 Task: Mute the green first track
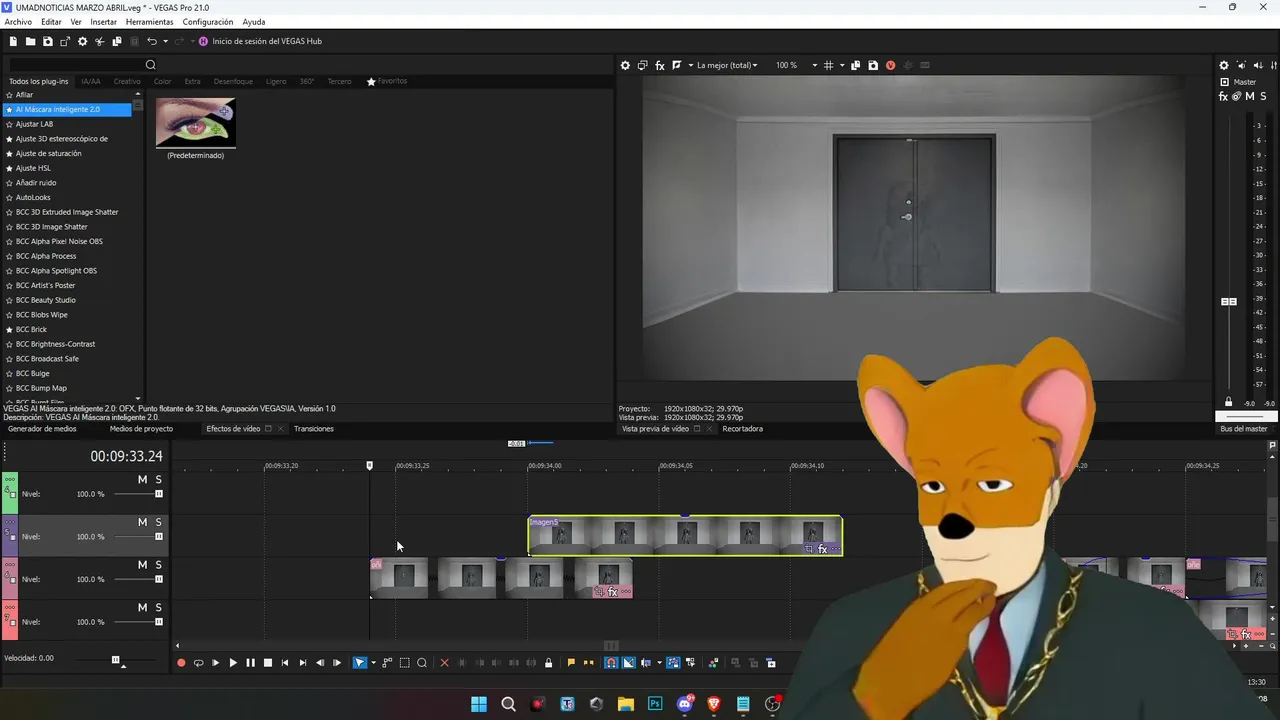(x=142, y=480)
